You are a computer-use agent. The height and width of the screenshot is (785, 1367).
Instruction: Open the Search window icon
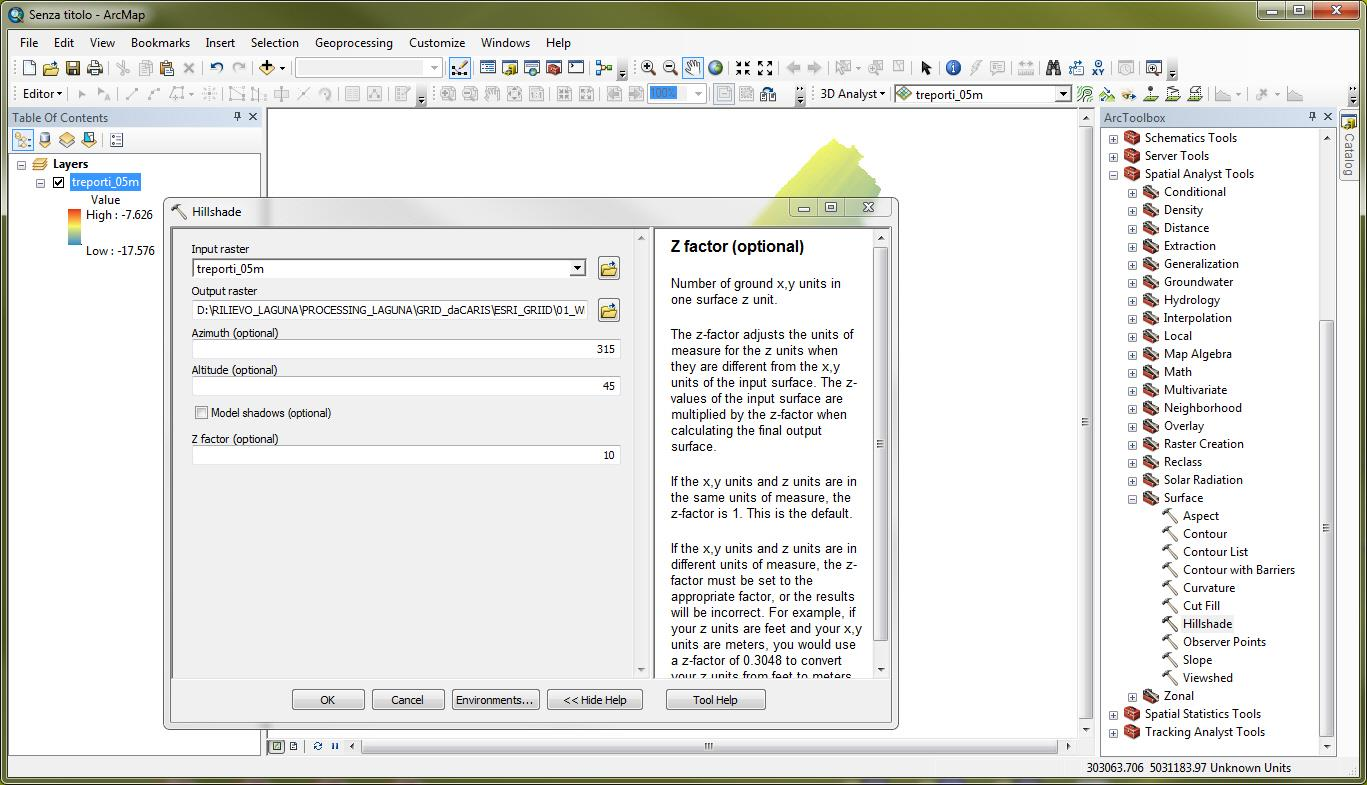tap(532, 68)
